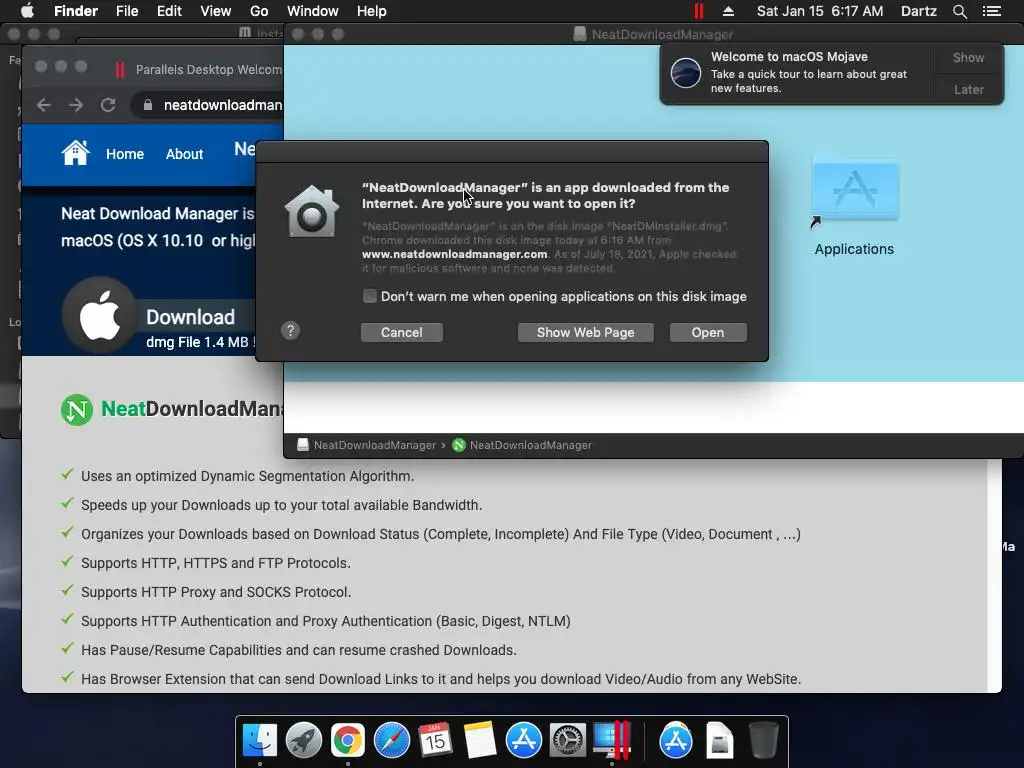
Task: Click Show Web Page button
Action: [585, 332]
